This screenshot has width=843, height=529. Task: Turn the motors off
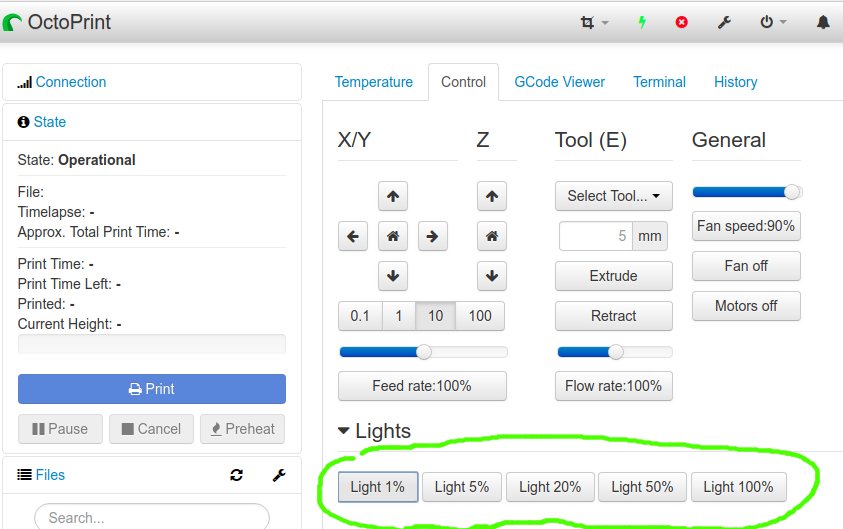746,306
